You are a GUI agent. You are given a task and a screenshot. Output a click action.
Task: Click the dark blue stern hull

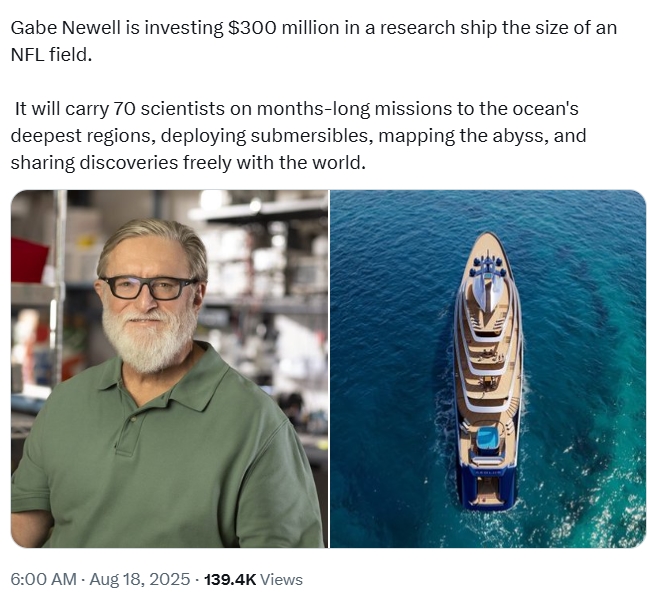pos(488,490)
